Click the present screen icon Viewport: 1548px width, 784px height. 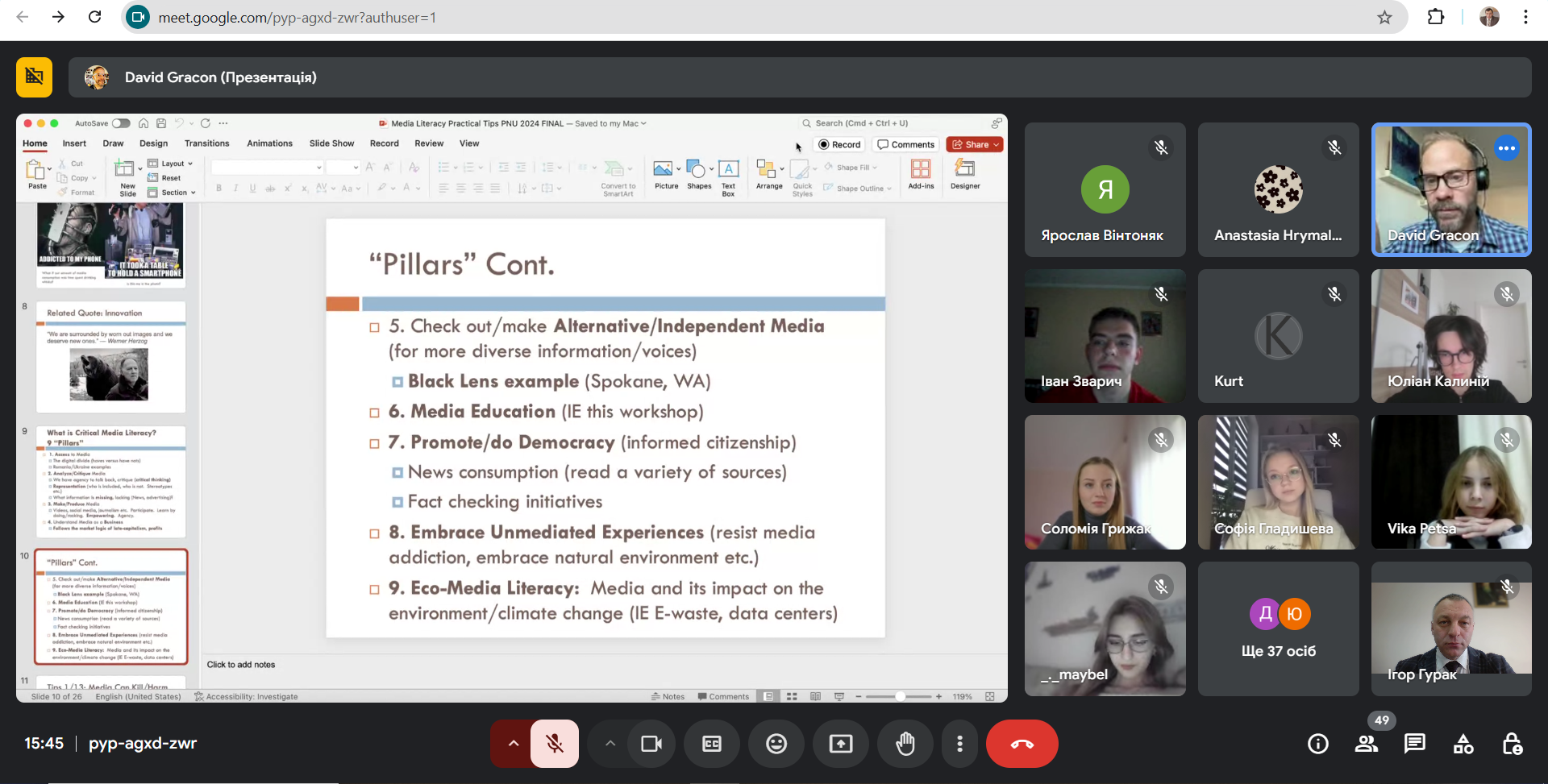click(841, 744)
